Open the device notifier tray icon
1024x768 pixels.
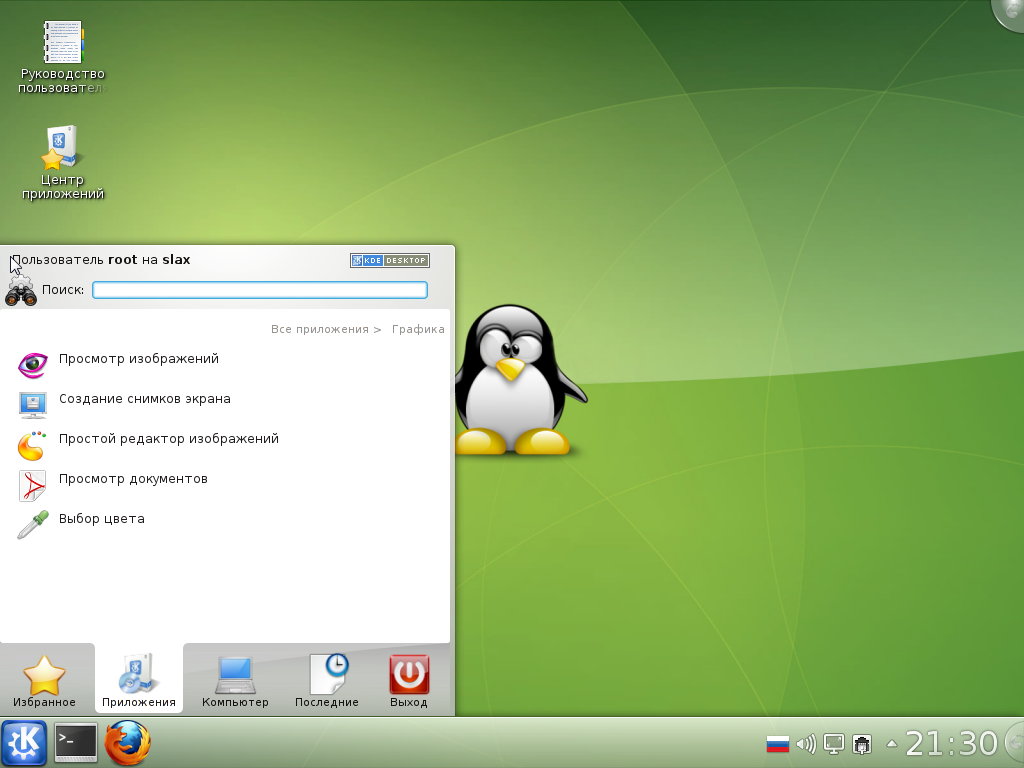point(862,744)
